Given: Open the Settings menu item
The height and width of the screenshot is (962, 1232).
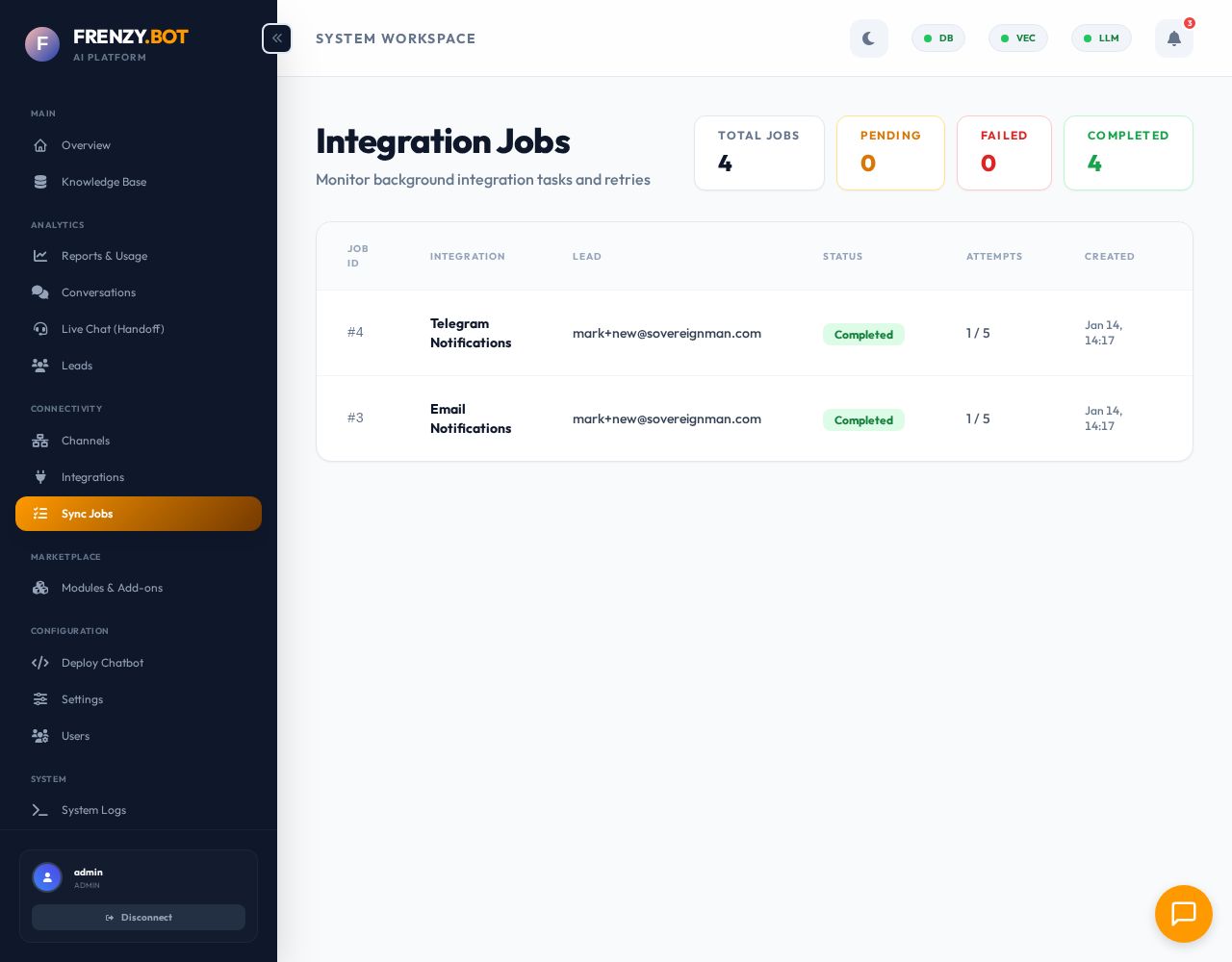Looking at the screenshot, I should [x=82, y=699].
